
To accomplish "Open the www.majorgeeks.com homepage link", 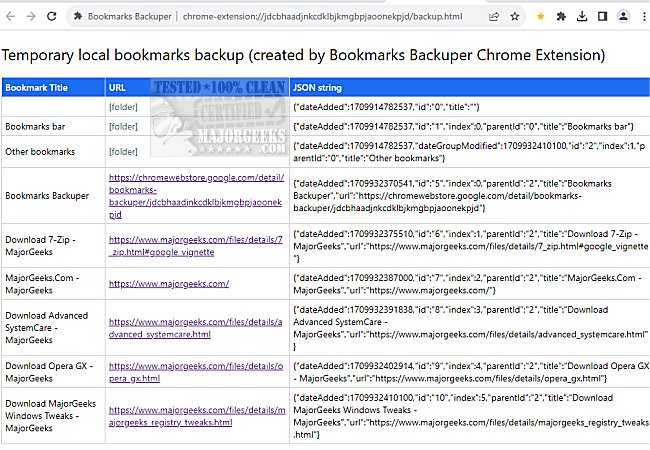I will click(x=169, y=283).
